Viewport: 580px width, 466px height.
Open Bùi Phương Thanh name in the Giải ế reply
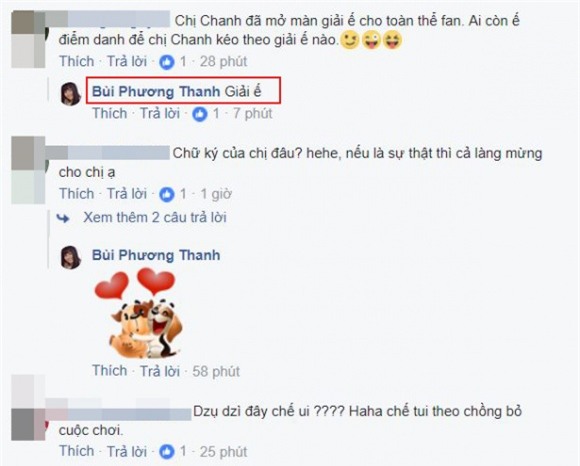[x=156, y=91]
